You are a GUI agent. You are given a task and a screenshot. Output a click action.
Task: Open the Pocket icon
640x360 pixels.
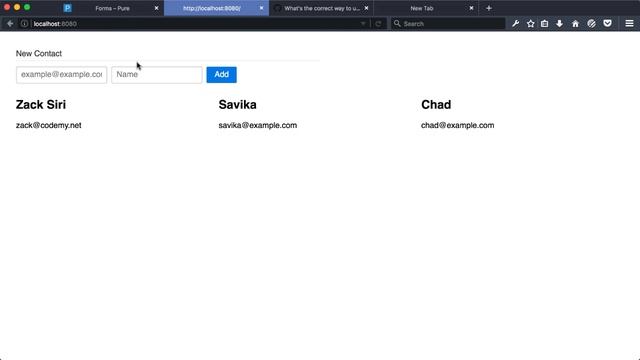[607, 24]
